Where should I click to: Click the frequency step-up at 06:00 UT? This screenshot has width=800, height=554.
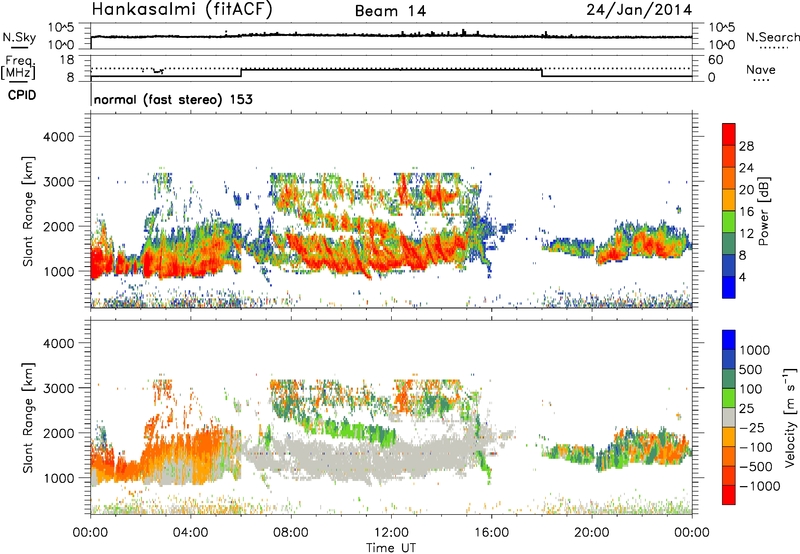point(241,72)
